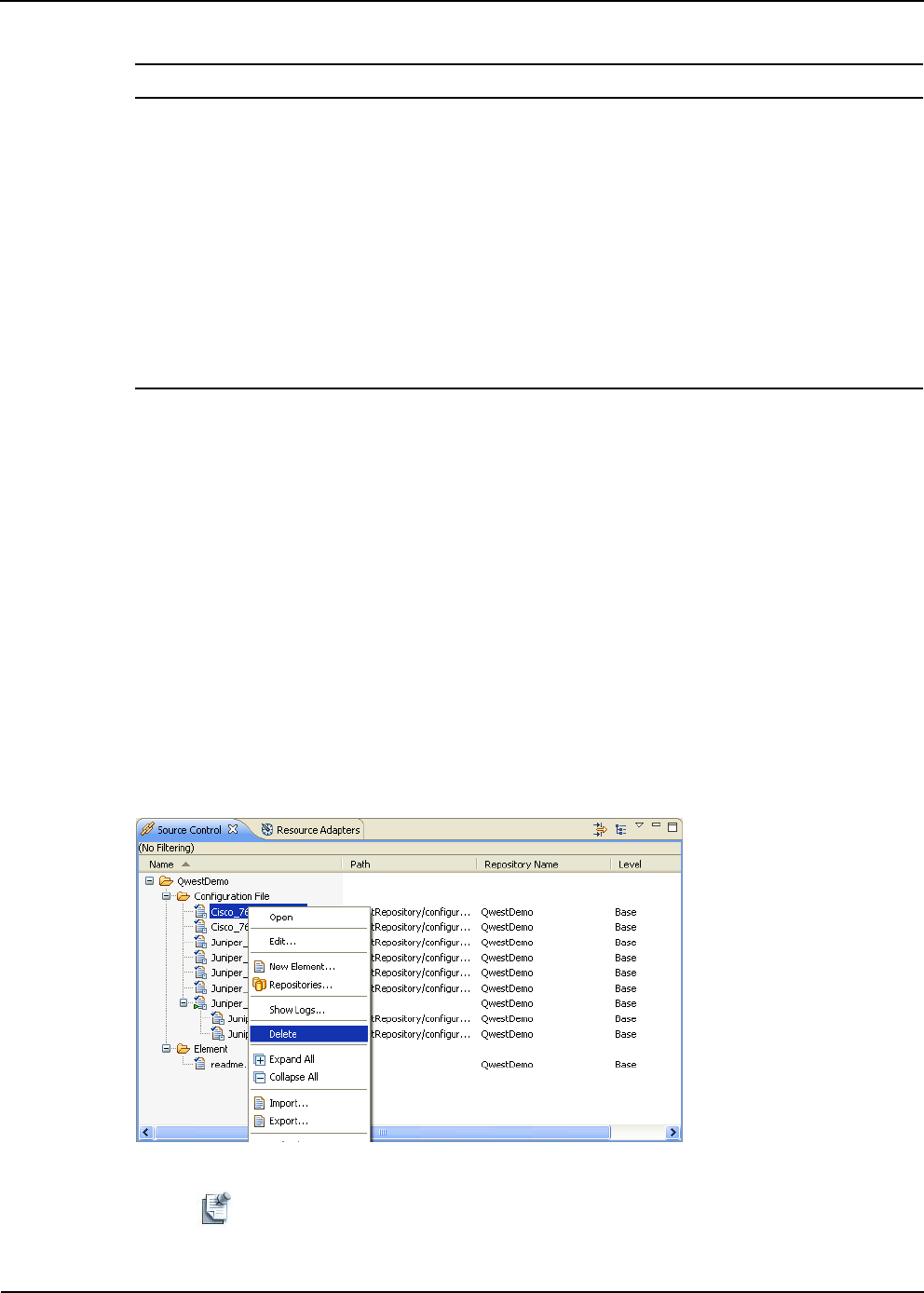Click the New Element document icon

[x=260, y=967]
